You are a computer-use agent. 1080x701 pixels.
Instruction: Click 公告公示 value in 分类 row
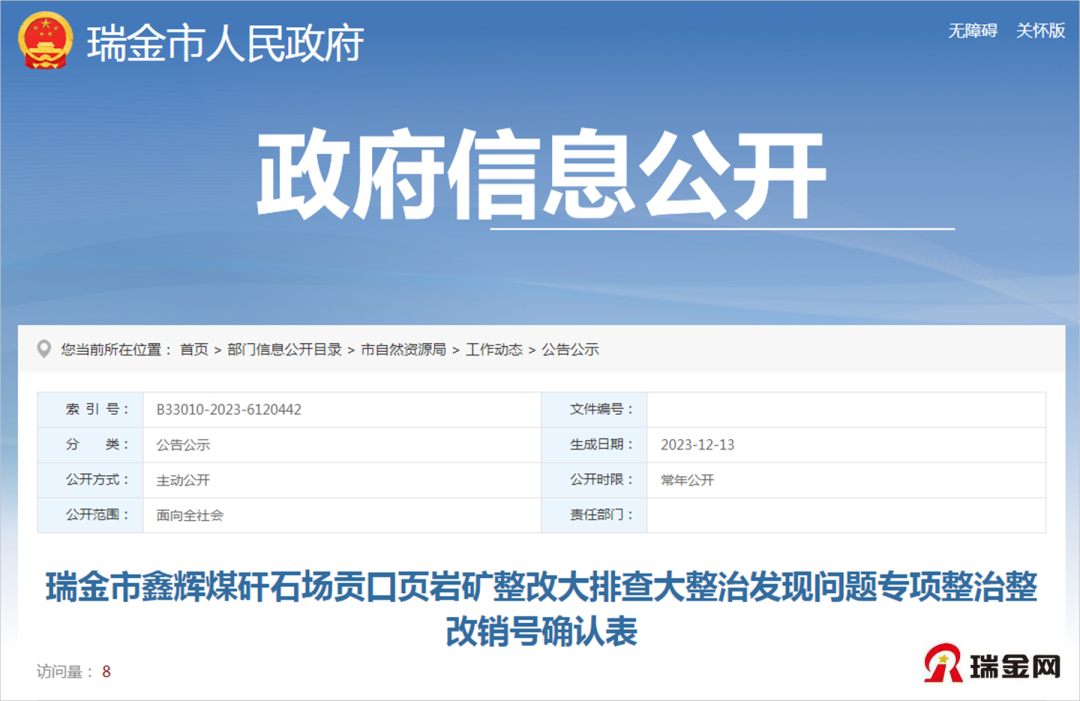click(x=183, y=445)
